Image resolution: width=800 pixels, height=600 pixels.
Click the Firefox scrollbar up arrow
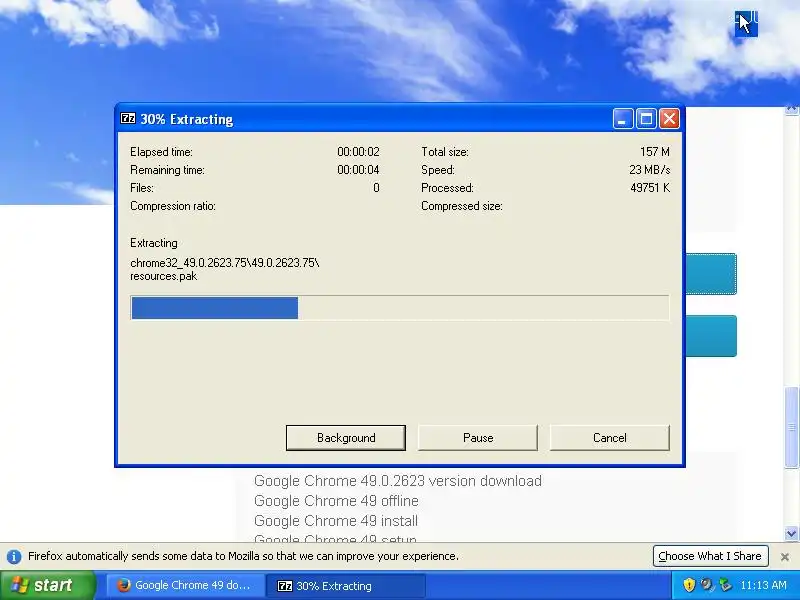tap(791, 110)
